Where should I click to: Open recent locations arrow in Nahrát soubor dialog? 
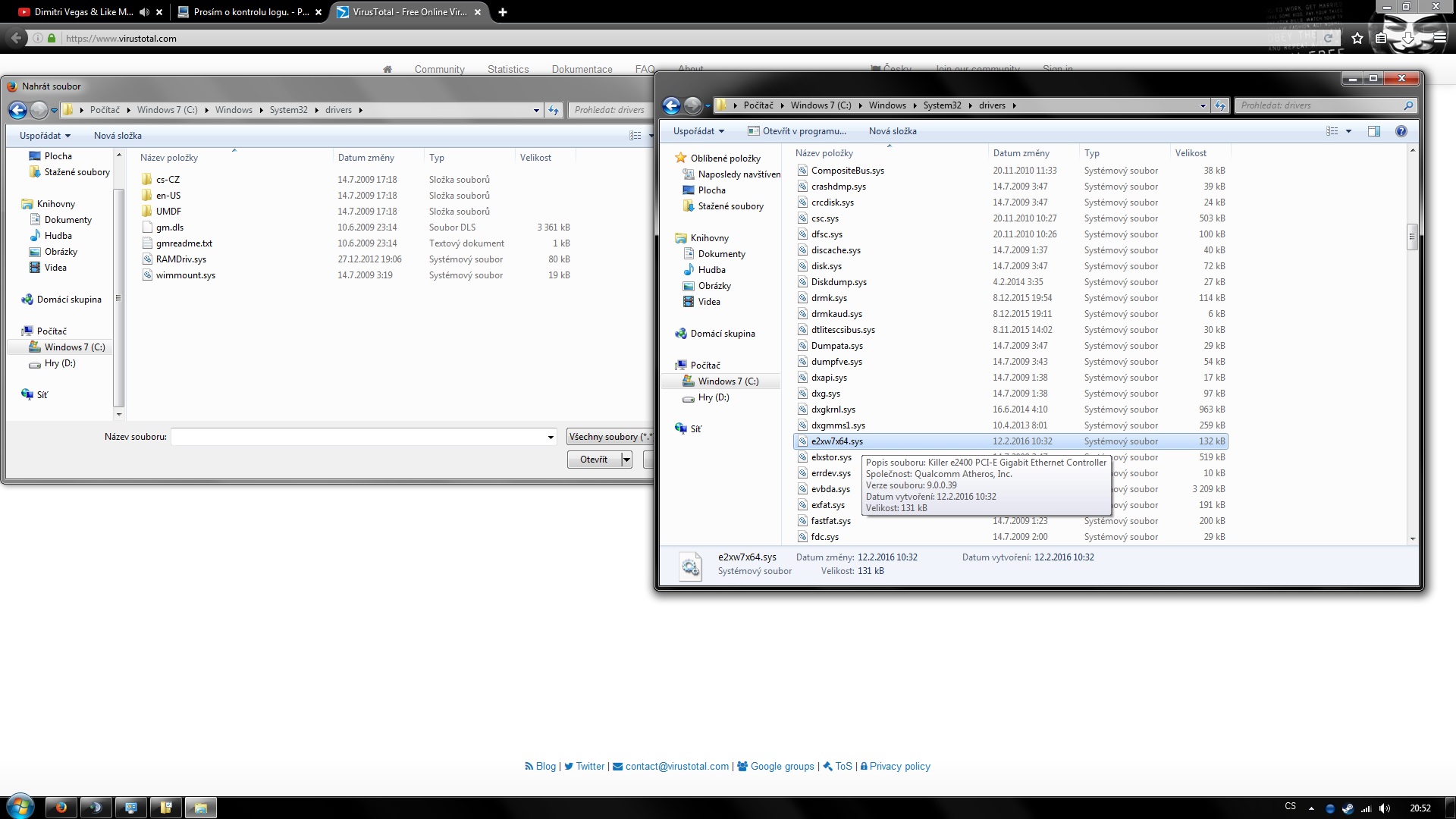(x=54, y=111)
